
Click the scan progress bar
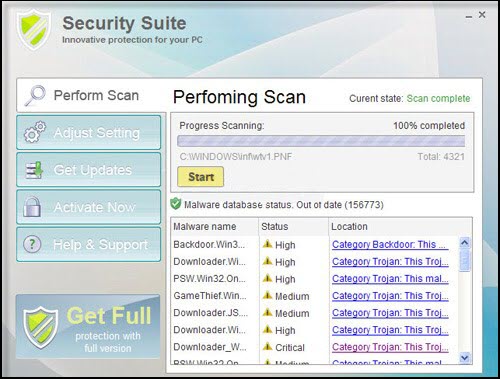(321, 141)
